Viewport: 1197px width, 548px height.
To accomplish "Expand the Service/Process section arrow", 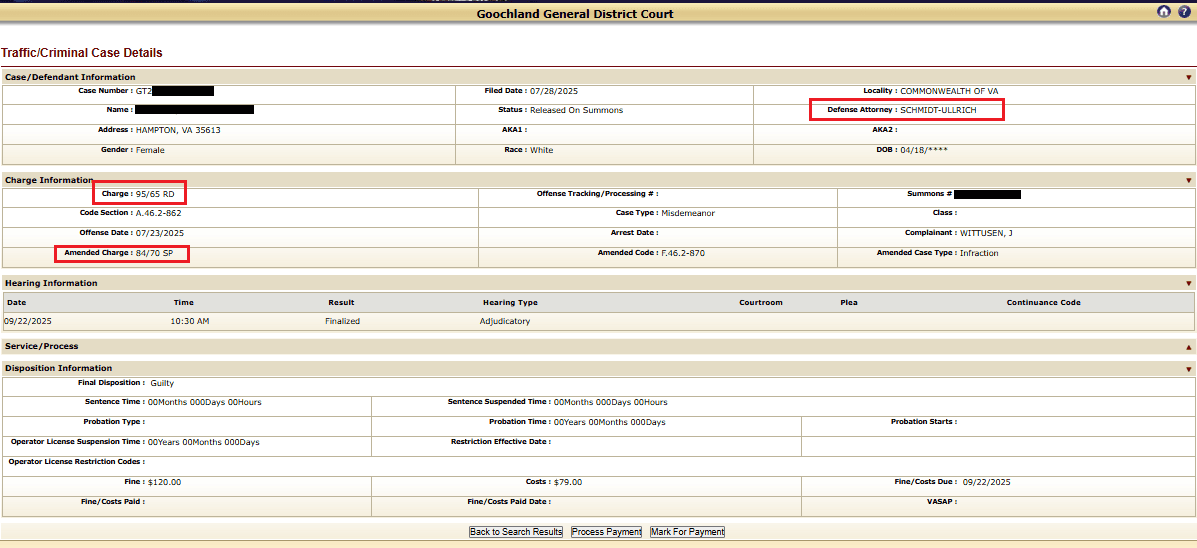I will (x=1188, y=347).
